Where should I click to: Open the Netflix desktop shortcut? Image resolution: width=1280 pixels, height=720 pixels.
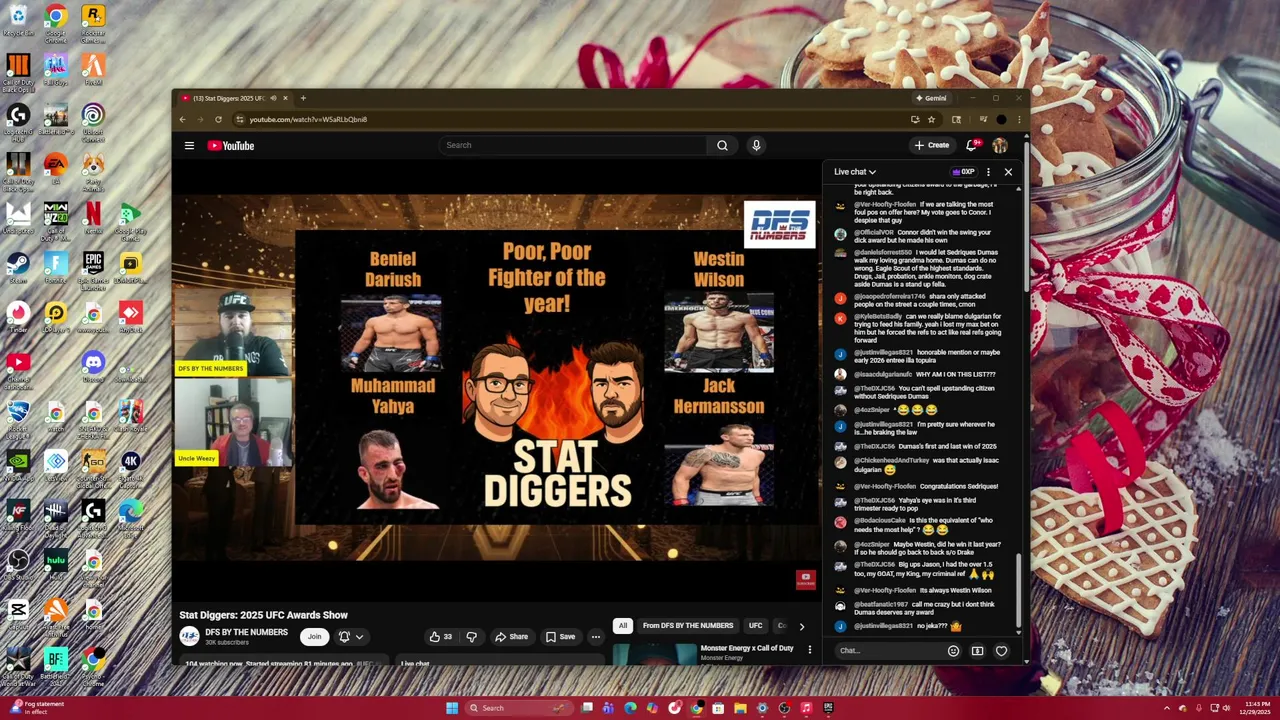[93, 216]
